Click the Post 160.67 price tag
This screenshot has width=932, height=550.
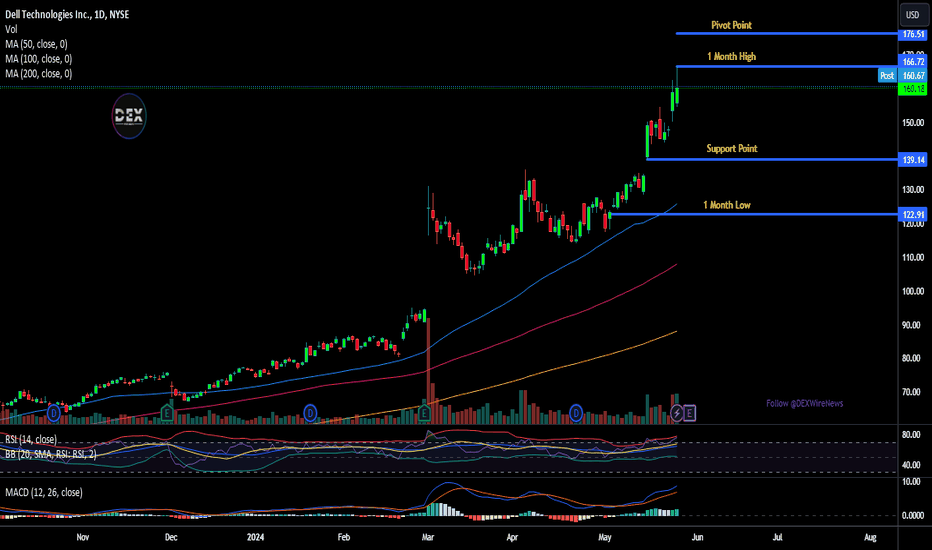(x=902, y=76)
